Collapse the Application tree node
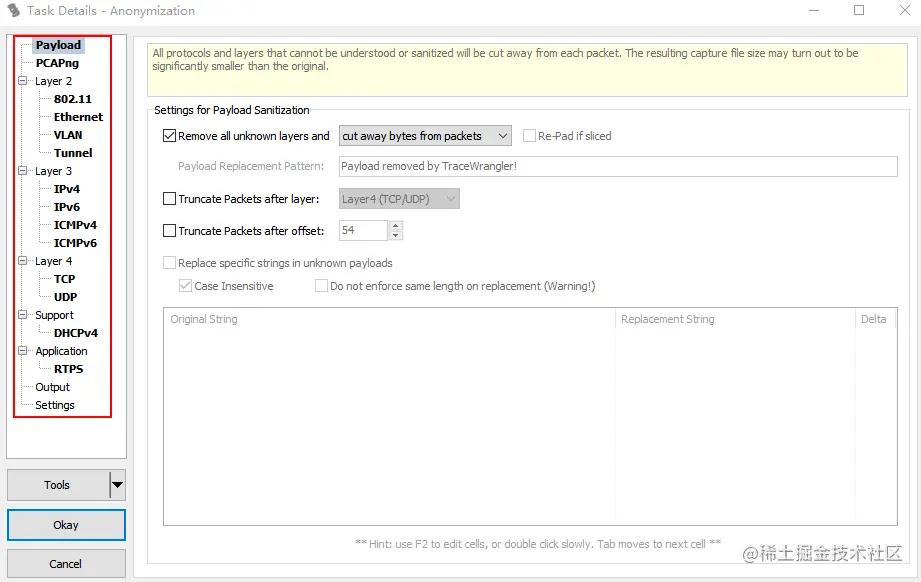The height and width of the screenshot is (582, 921). pos(23,351)
